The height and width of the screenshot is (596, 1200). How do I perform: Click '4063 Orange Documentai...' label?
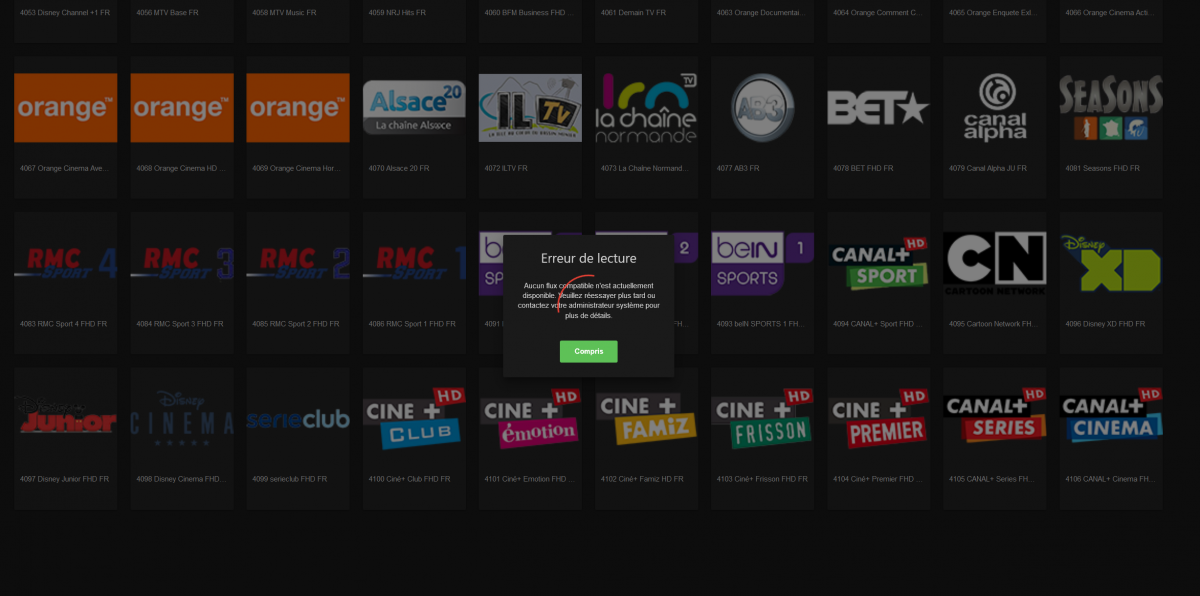point(762,12)
